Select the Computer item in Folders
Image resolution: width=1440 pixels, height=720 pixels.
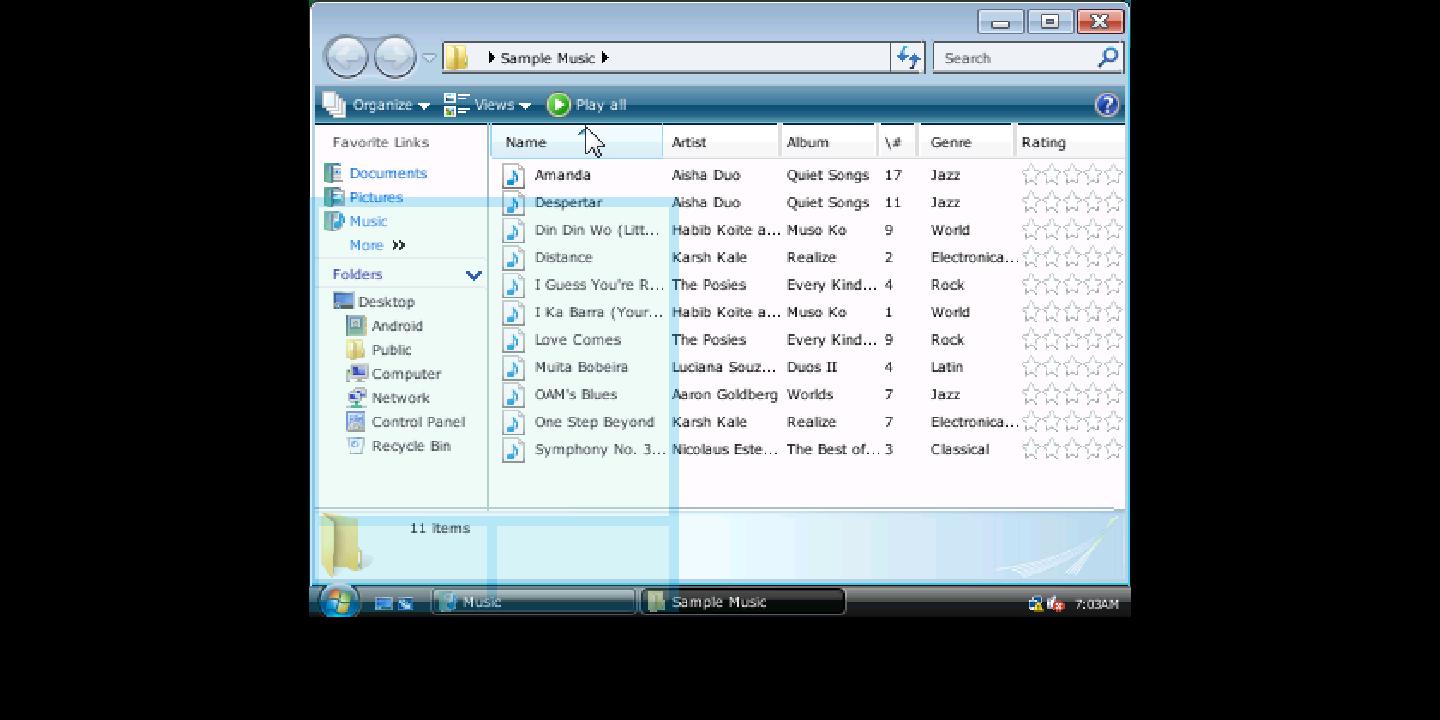(405, 374)
